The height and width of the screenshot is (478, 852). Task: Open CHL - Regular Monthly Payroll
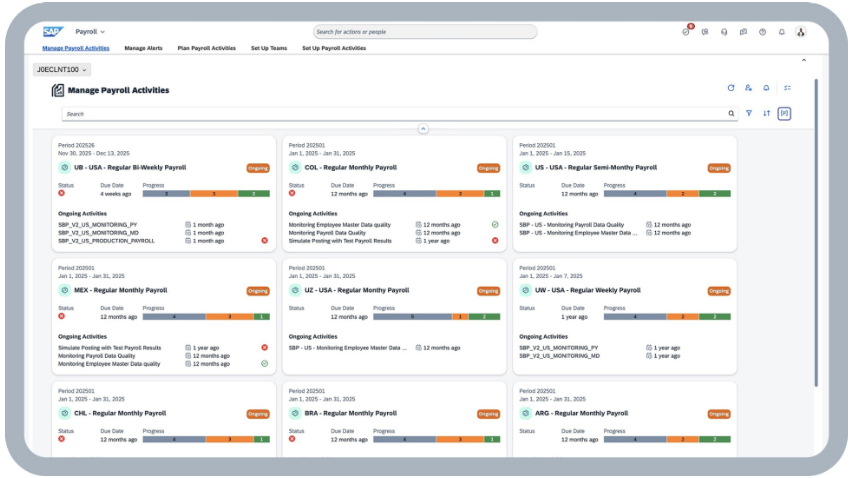click(120, 413)
